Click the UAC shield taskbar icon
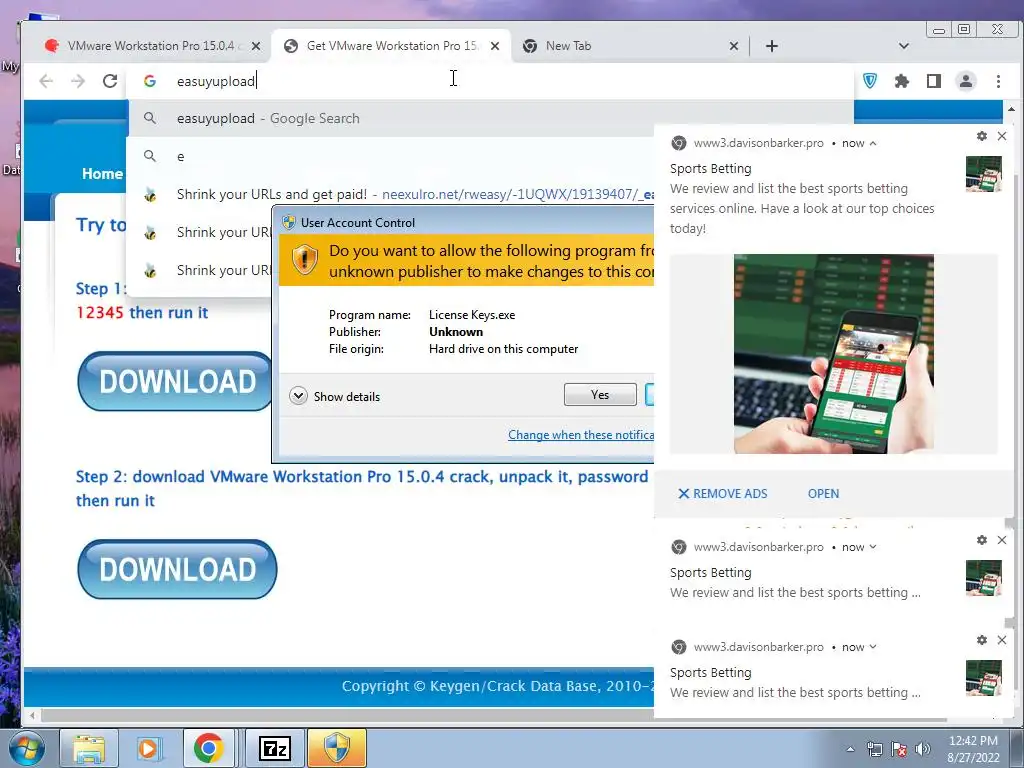The image size is (1024, 768). [x=337, y=748]
